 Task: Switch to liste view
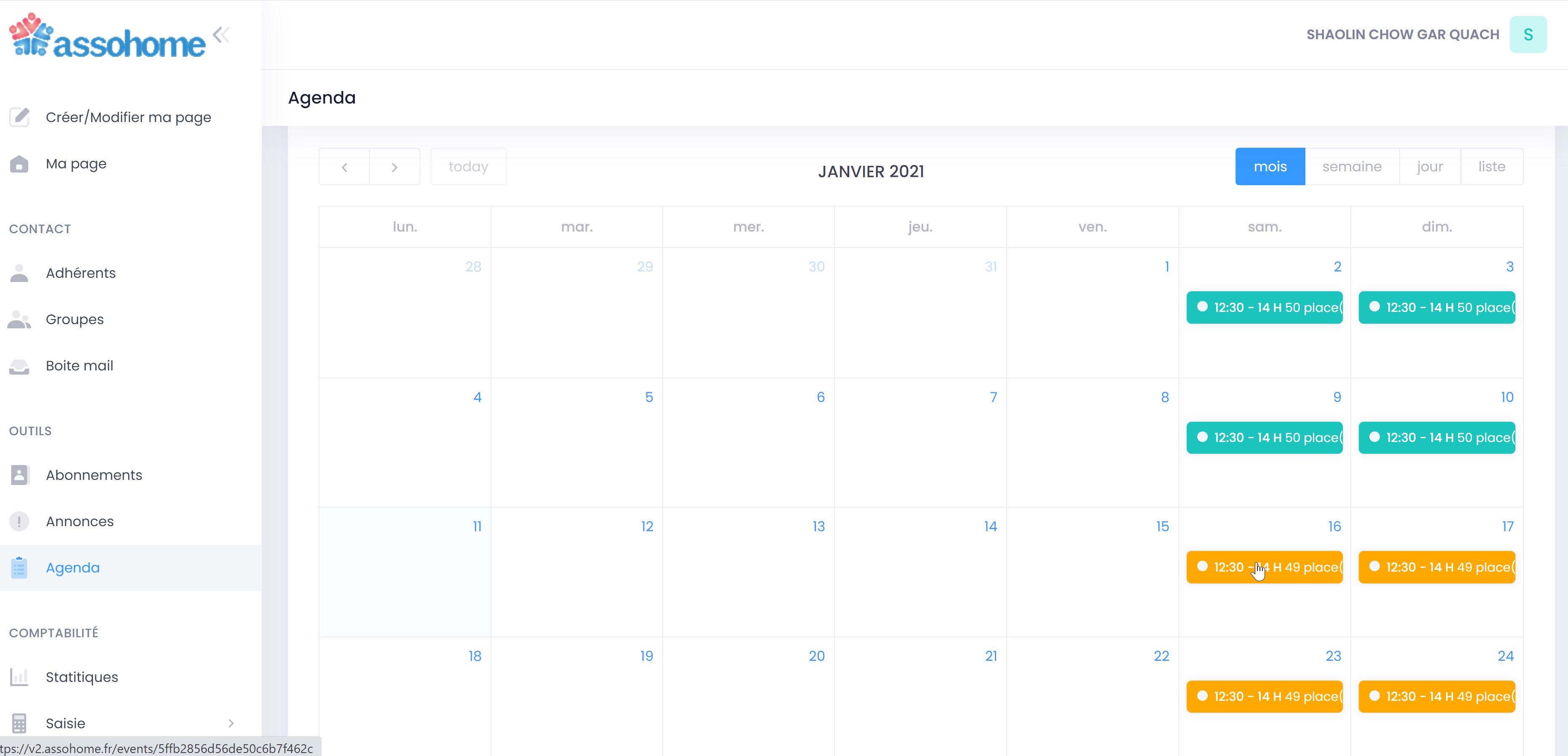(1491, 167)
